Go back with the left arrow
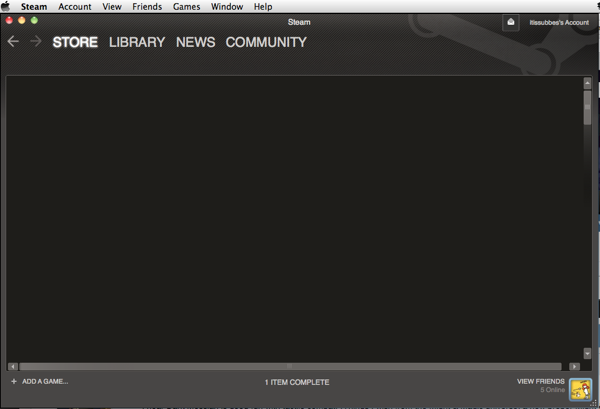Screen dimensions: 600x409 [x=13, y=41]
